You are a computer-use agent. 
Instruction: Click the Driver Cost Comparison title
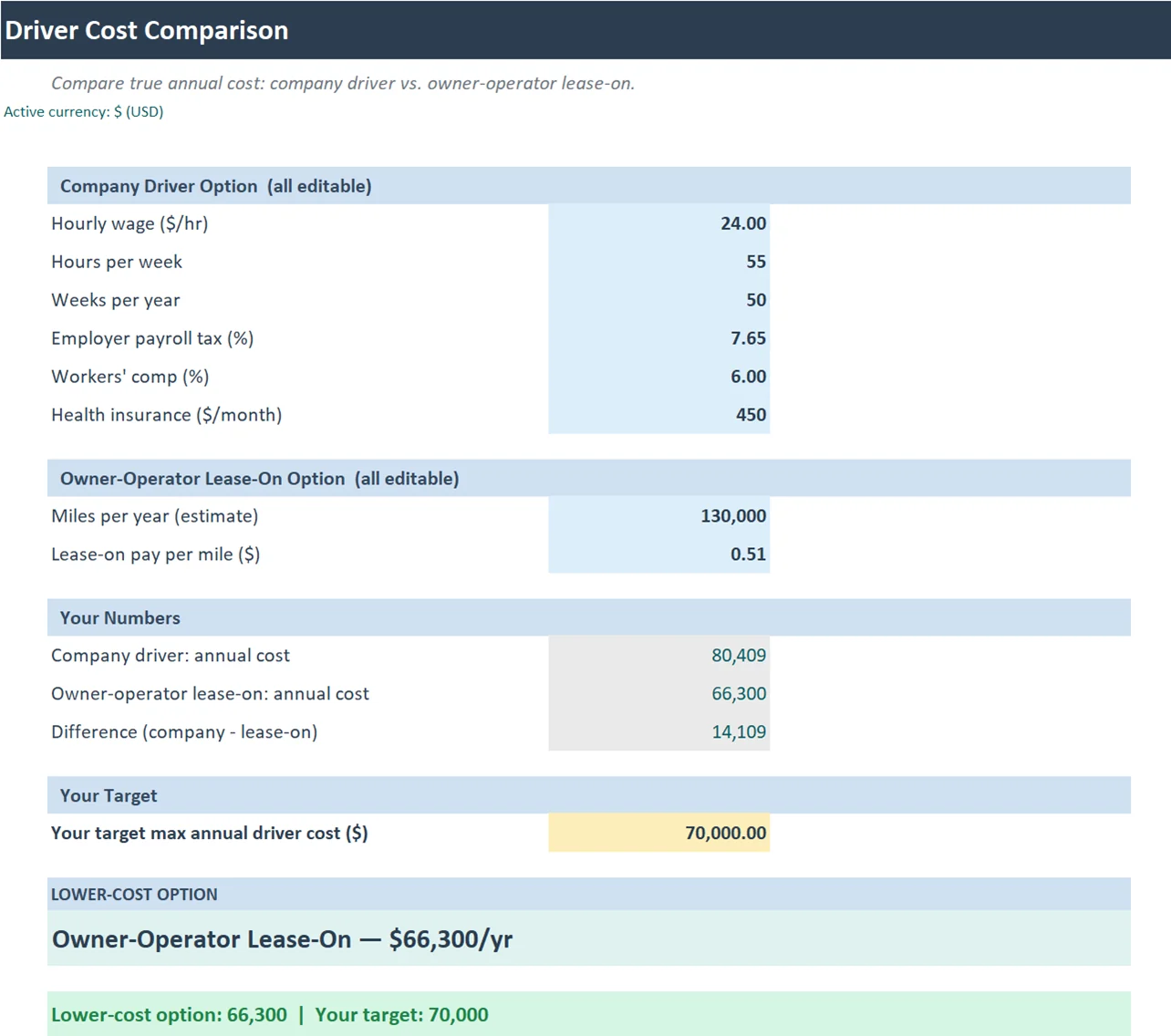coord(147,30)
